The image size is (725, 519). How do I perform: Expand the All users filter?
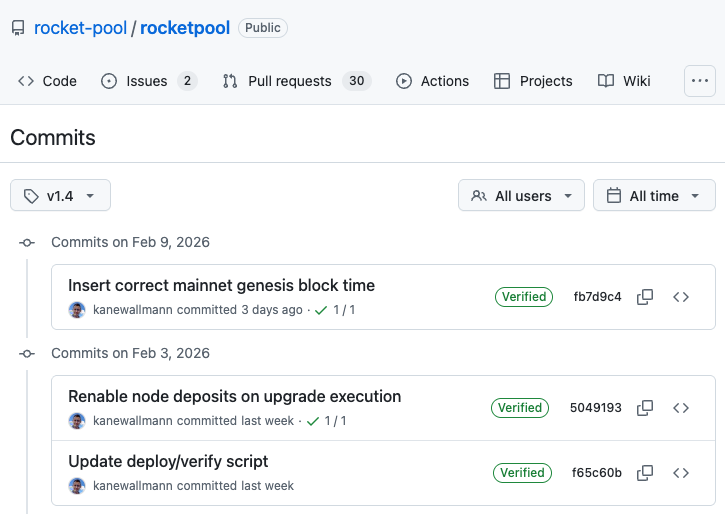pos(521,196)
